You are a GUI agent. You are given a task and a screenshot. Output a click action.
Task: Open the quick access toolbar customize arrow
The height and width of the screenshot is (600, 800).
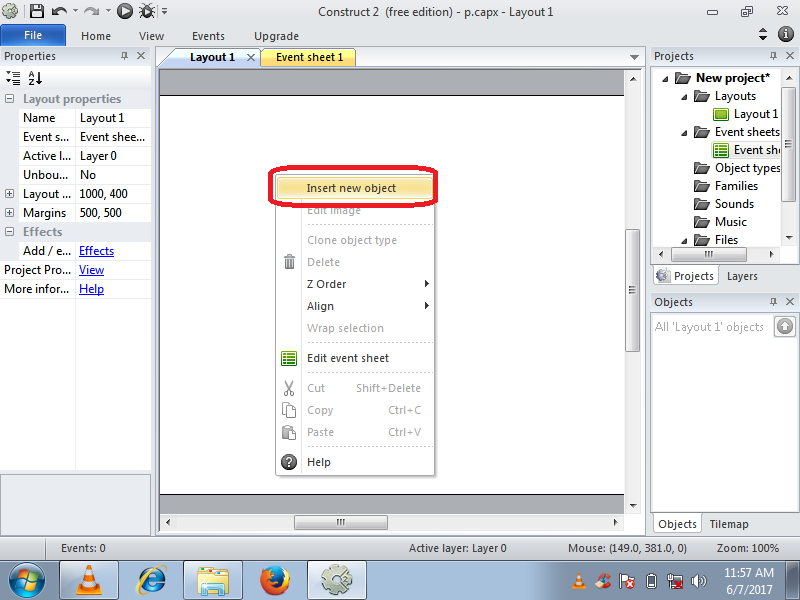pos(164,11)
